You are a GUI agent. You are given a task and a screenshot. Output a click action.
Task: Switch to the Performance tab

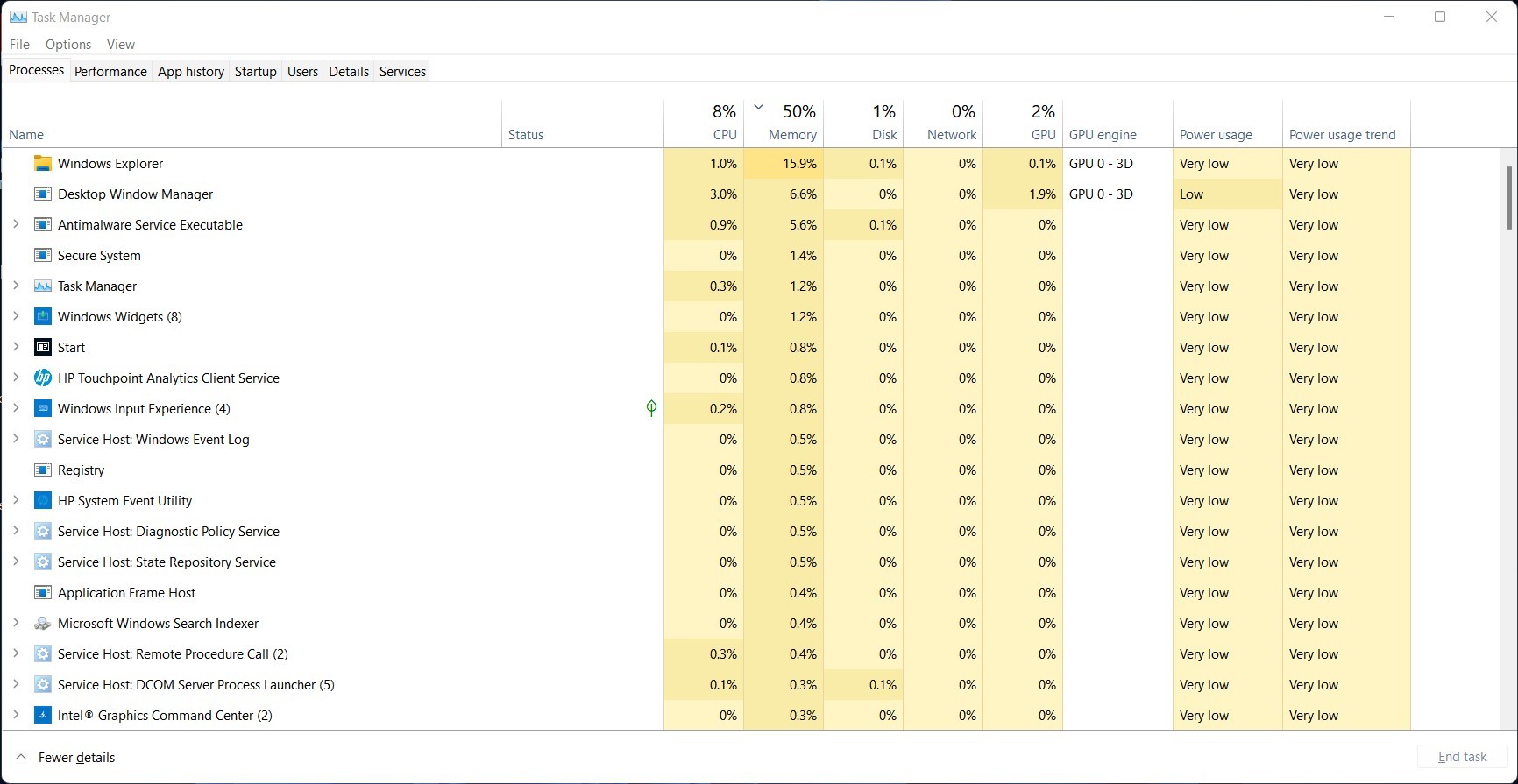point(110,72)
